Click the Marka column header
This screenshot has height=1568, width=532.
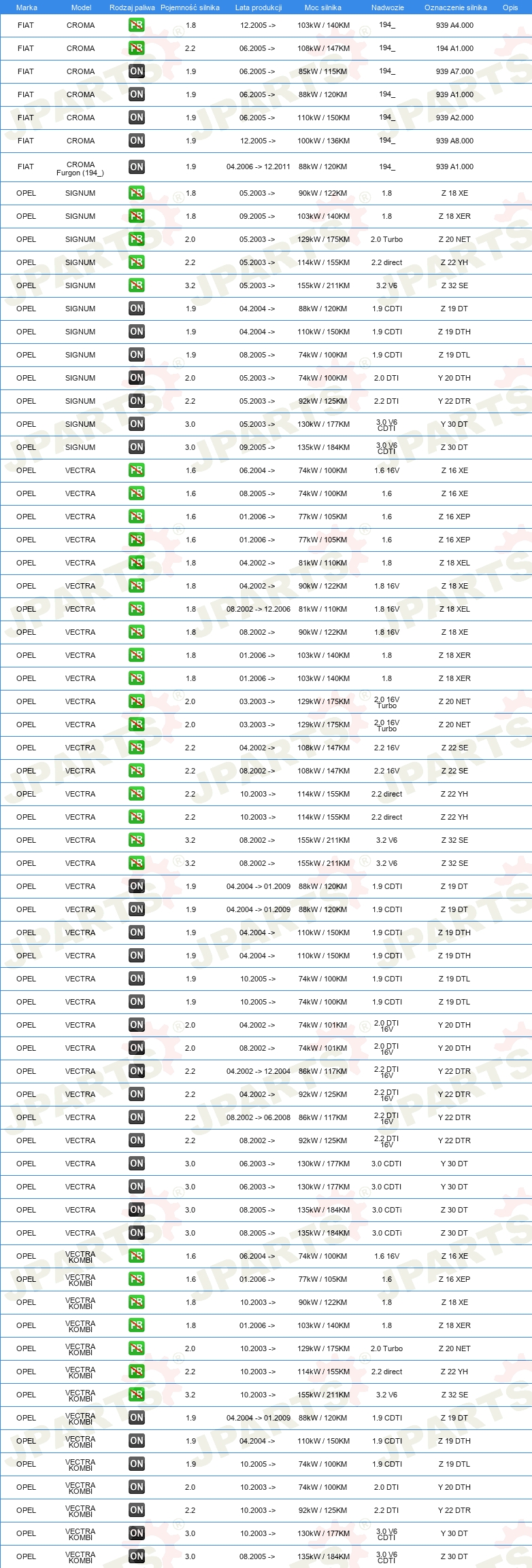[27, 7]
